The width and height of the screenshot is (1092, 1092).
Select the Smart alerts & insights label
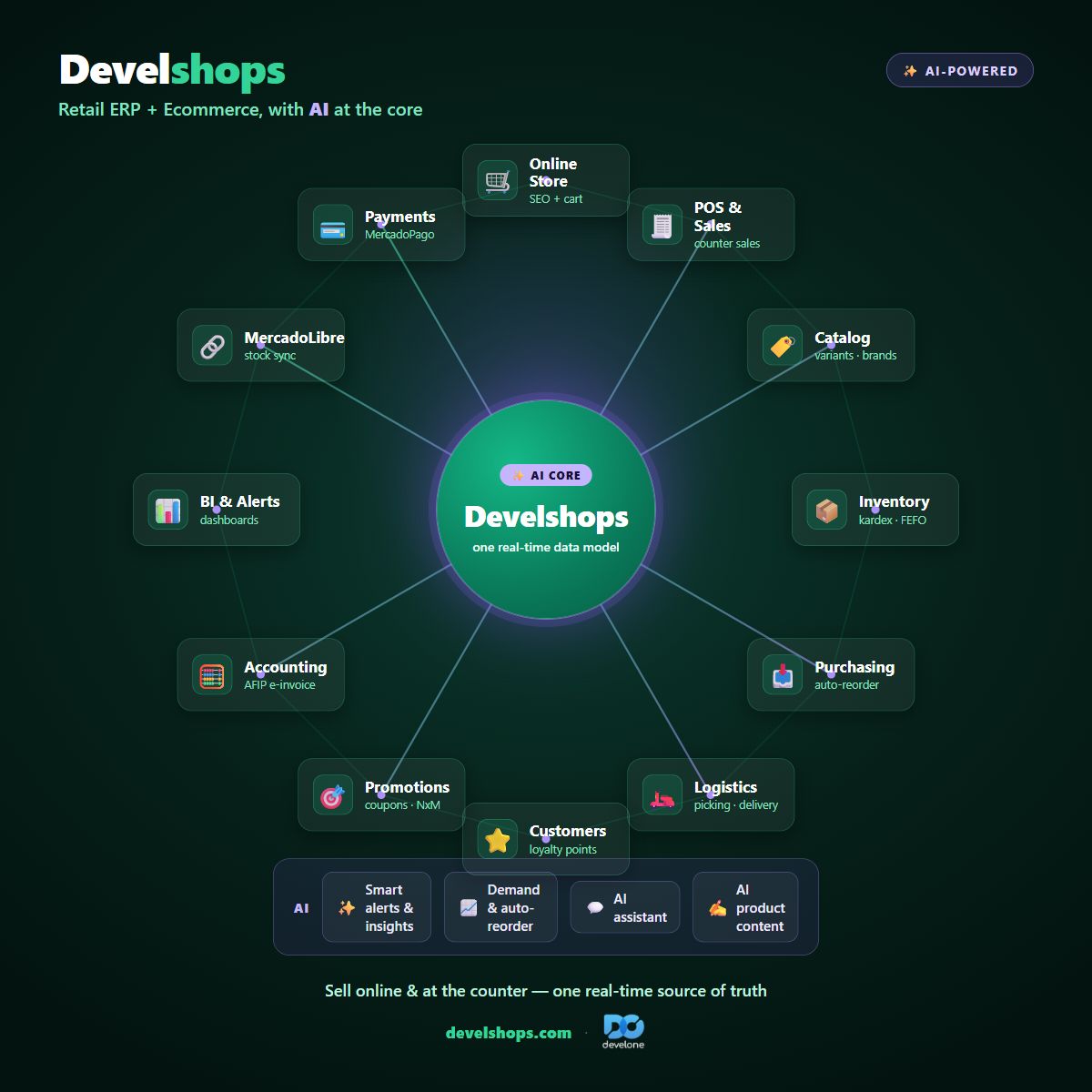coord(389,907)
